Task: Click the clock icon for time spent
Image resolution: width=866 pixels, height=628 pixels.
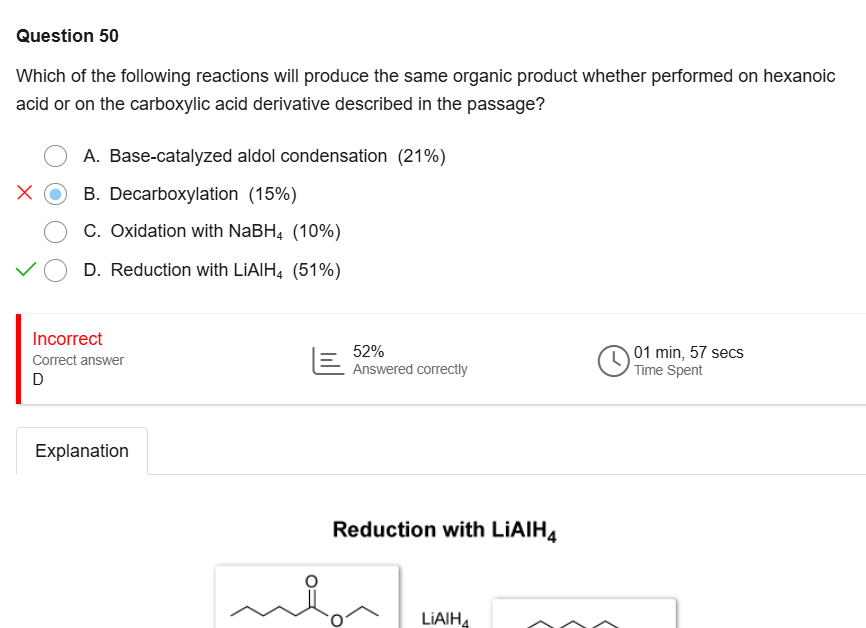Action: [x=612, y=361]
